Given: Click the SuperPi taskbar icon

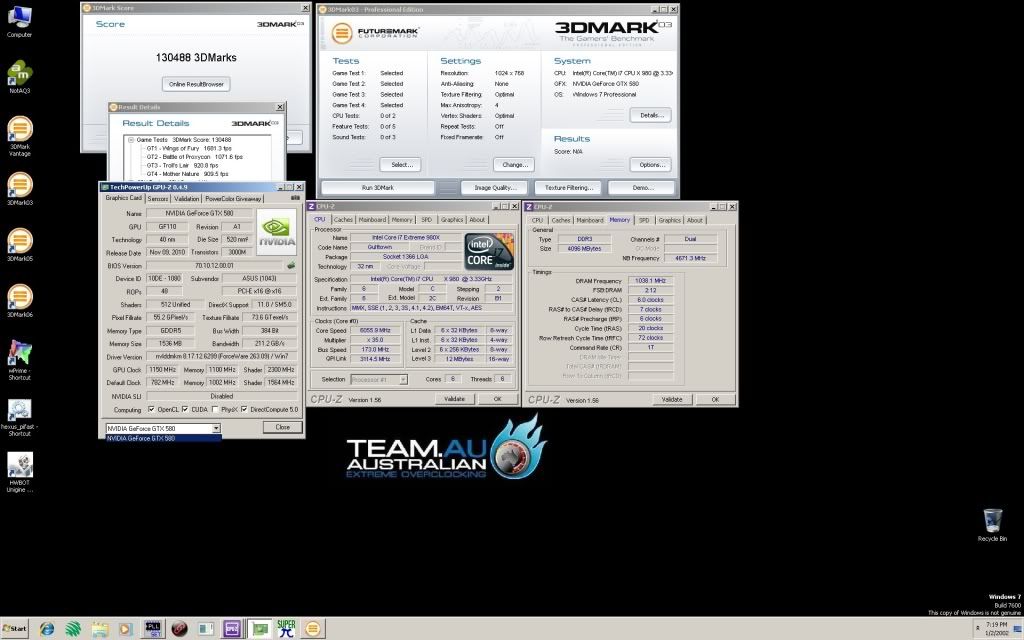Looking at the screenshot, I should coord(286,629).
